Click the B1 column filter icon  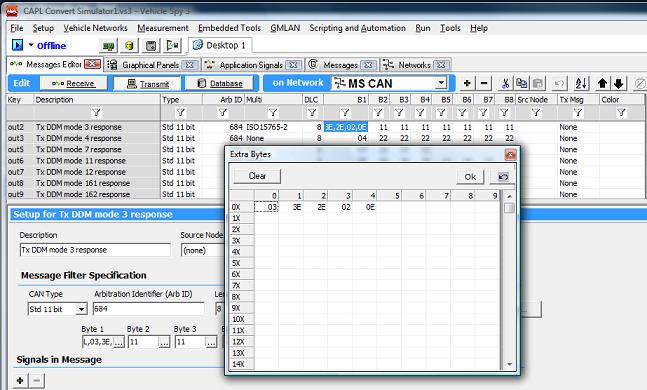click(x=345, y=112)
